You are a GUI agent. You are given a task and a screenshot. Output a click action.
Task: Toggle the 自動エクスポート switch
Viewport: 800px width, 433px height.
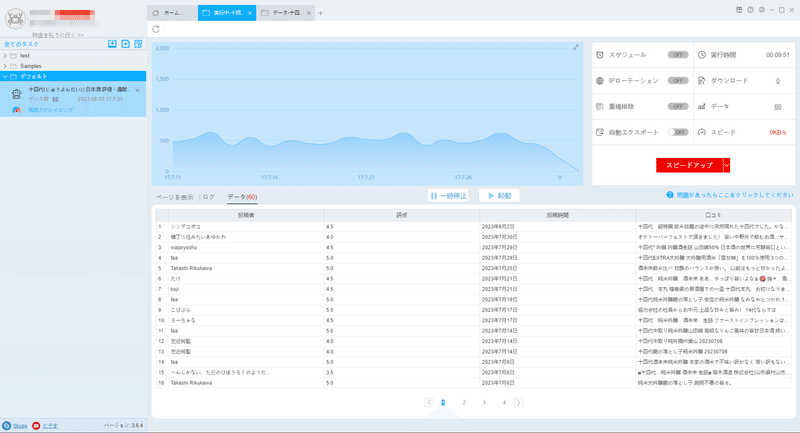[678, 132]
